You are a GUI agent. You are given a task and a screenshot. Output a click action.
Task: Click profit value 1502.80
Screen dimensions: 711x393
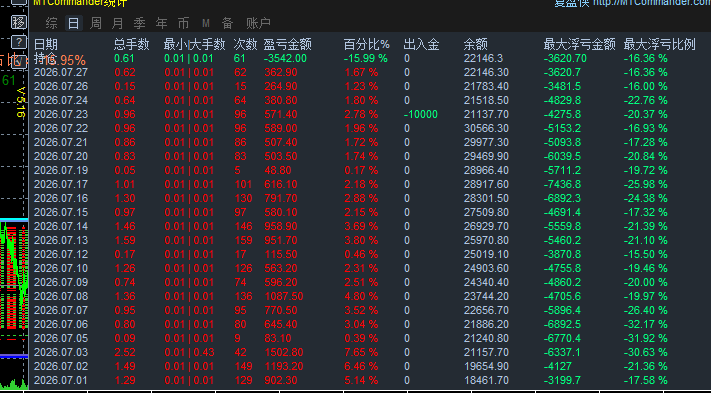coord(284,353)
